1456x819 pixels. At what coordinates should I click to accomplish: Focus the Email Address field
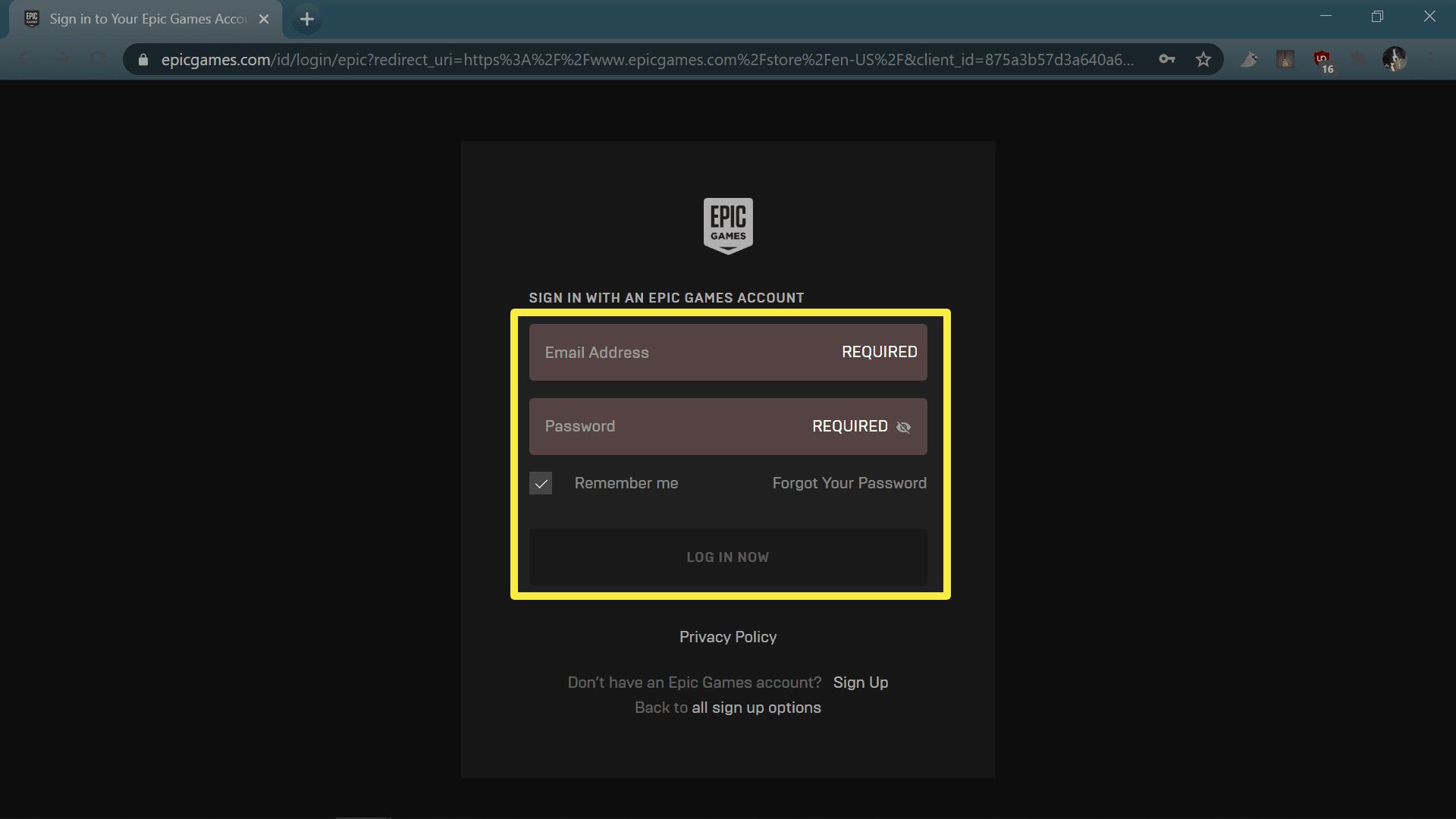pos(728,353)
